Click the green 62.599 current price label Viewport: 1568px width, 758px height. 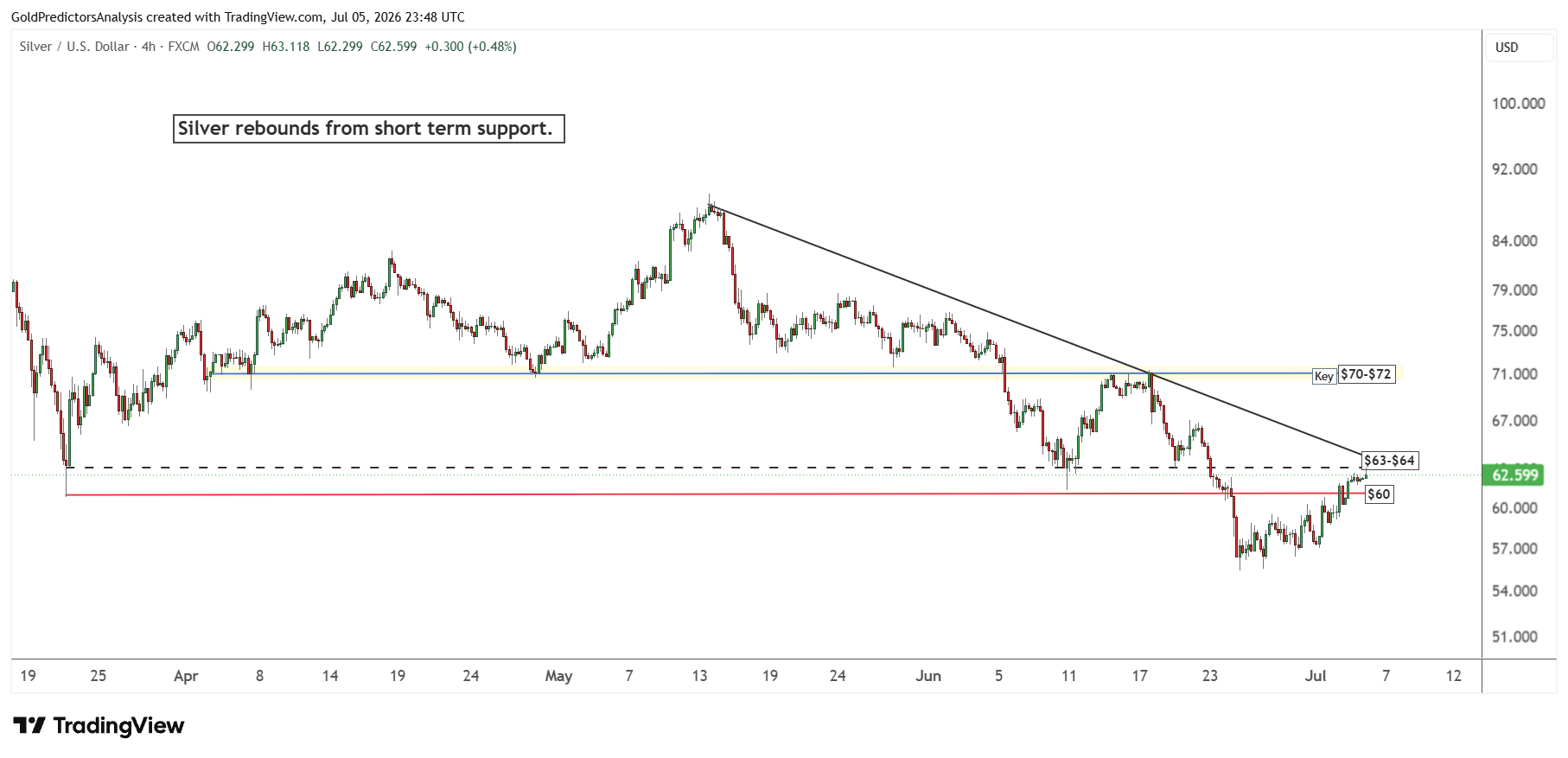point(1515,475)
